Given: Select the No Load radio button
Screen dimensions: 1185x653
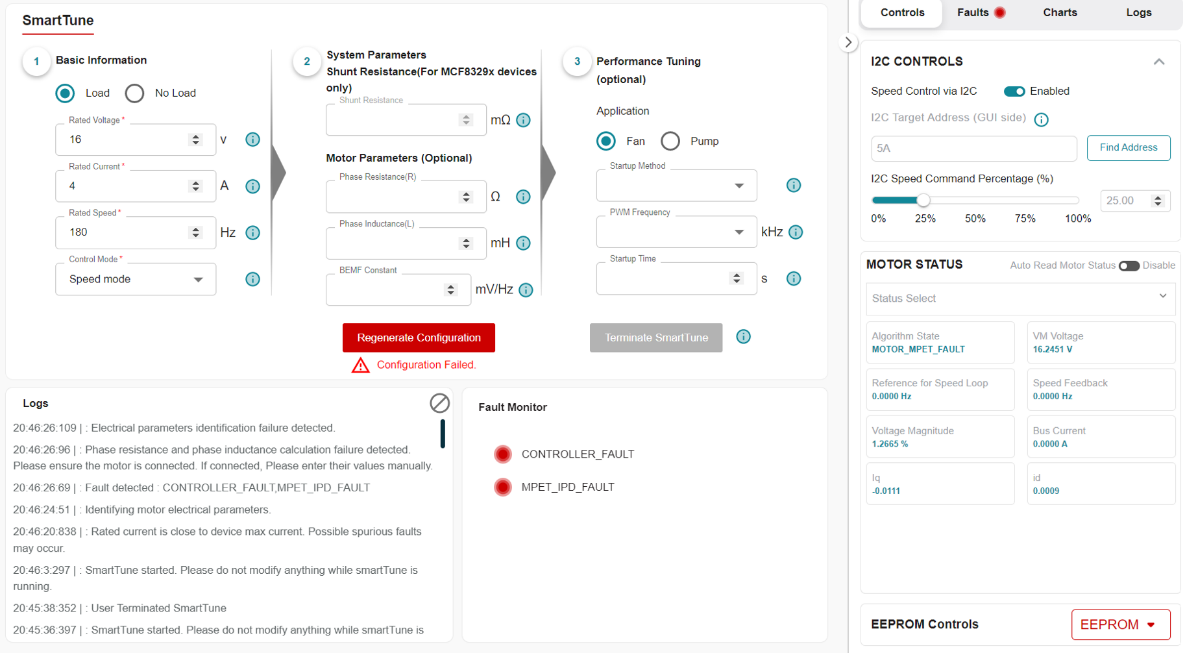Looking at the screenshot, I should click(x=135, y=93).
